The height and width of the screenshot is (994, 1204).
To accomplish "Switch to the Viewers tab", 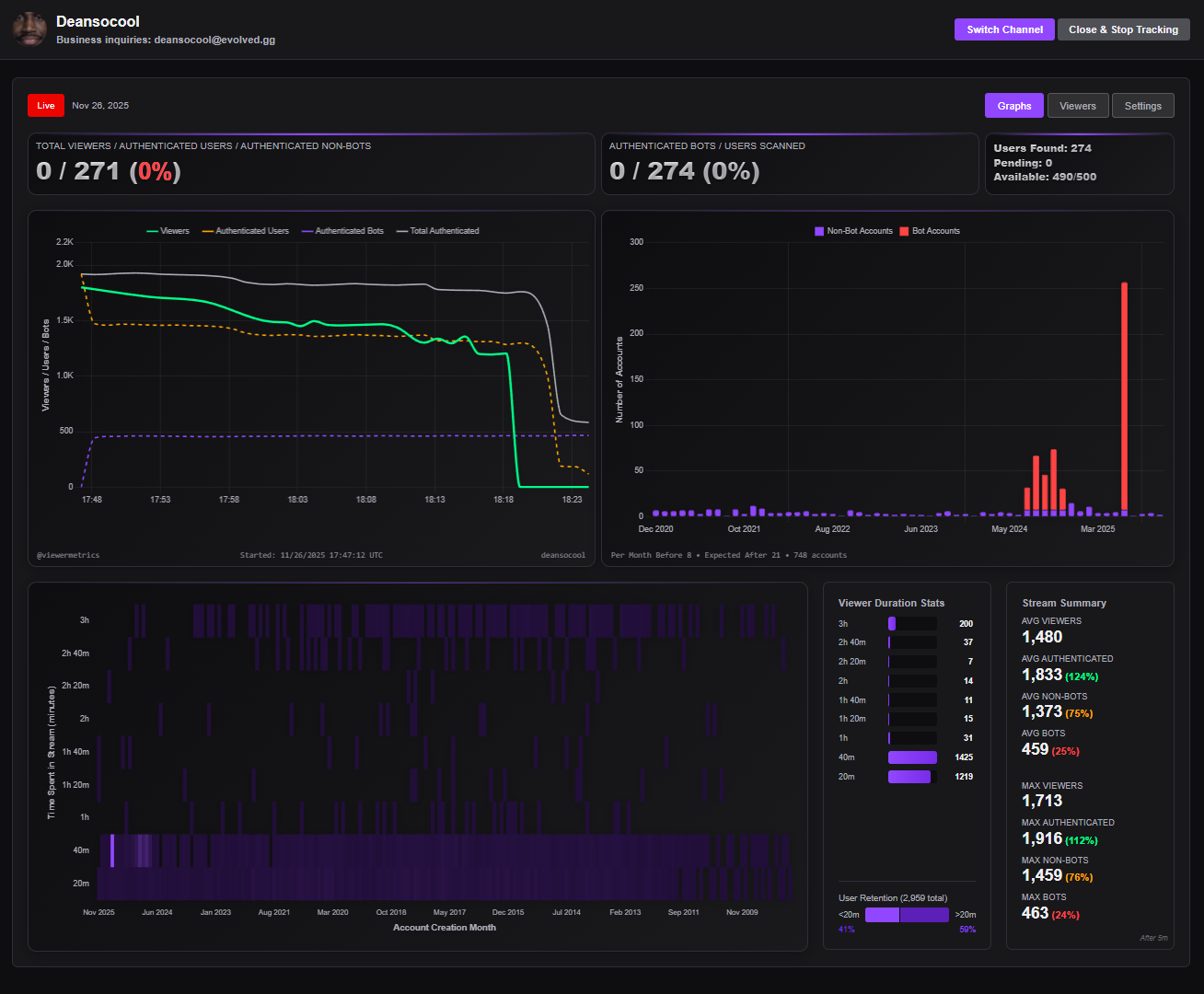I will coord(1078,106).
